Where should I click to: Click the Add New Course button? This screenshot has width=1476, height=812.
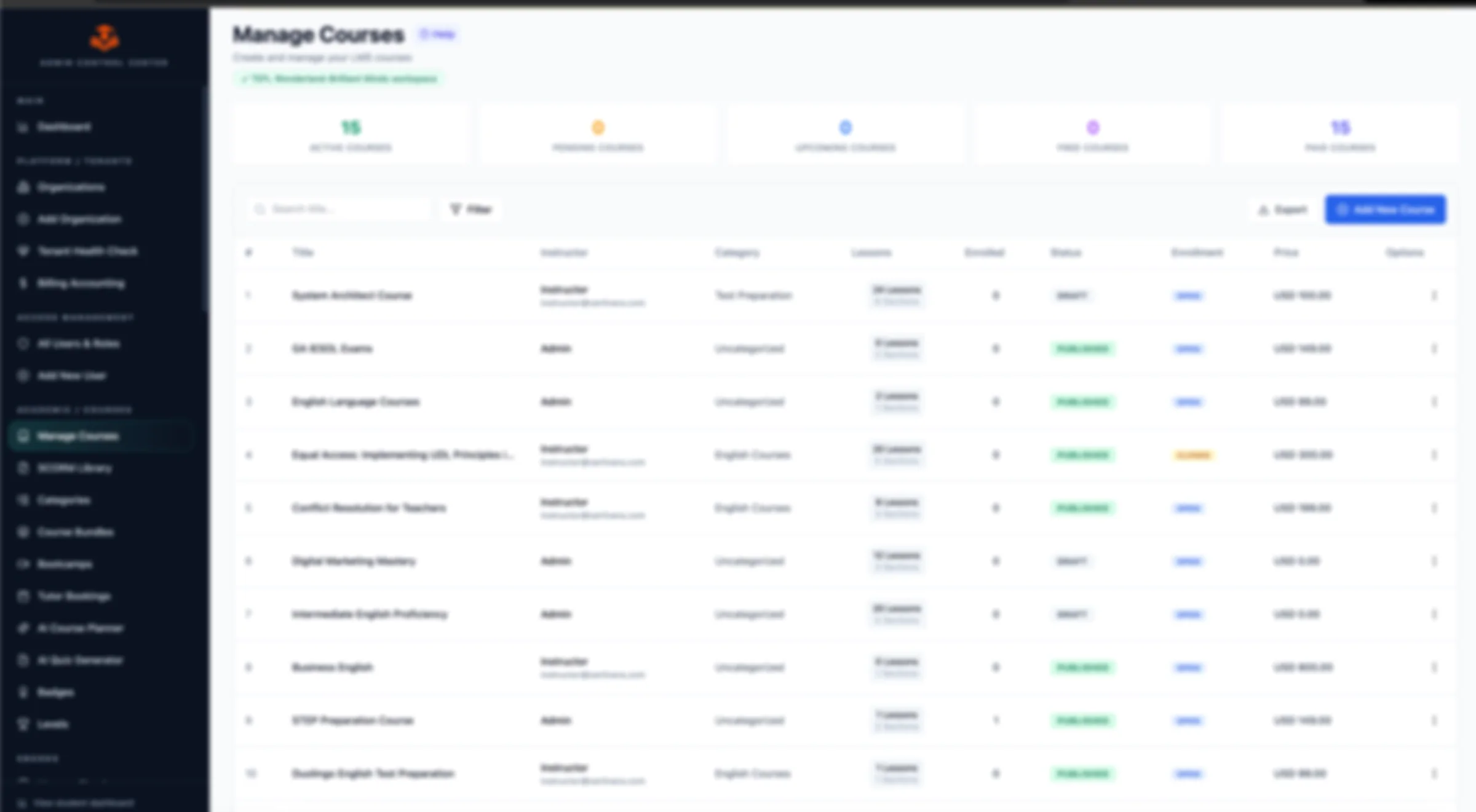click(1386, 210)
